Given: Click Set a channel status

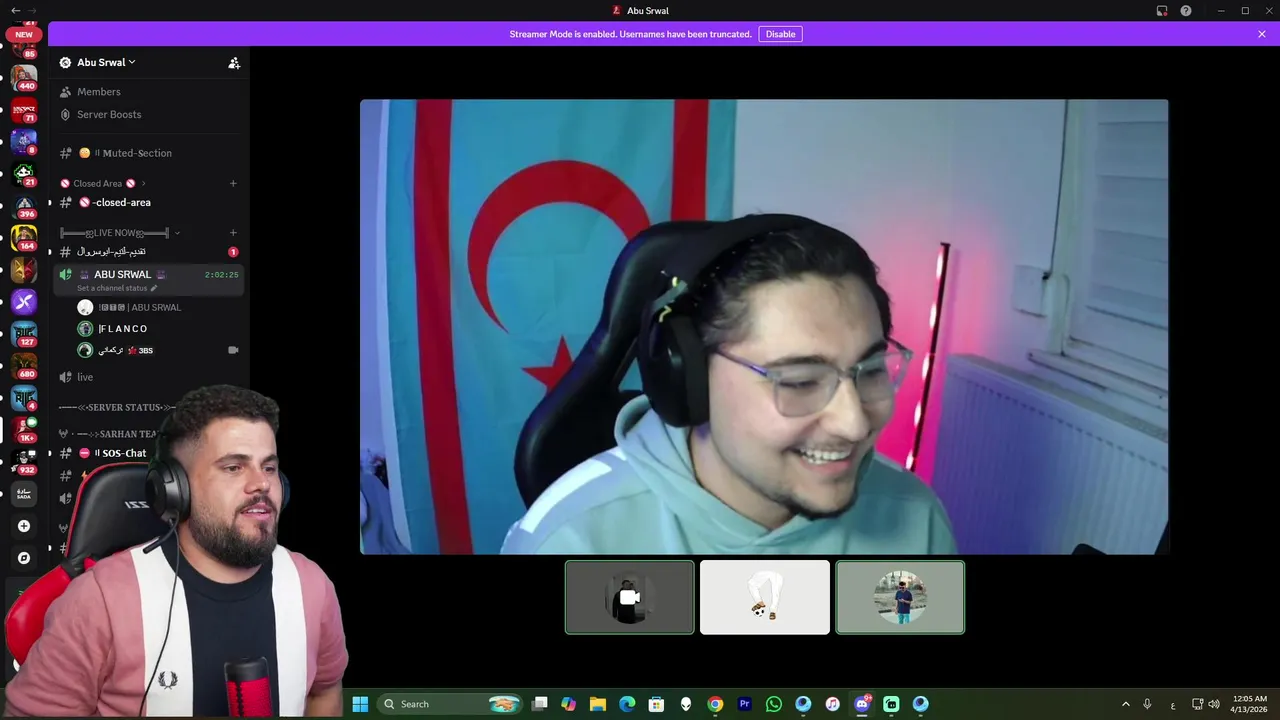Looking at the screenshot, I should coord(117,288).
